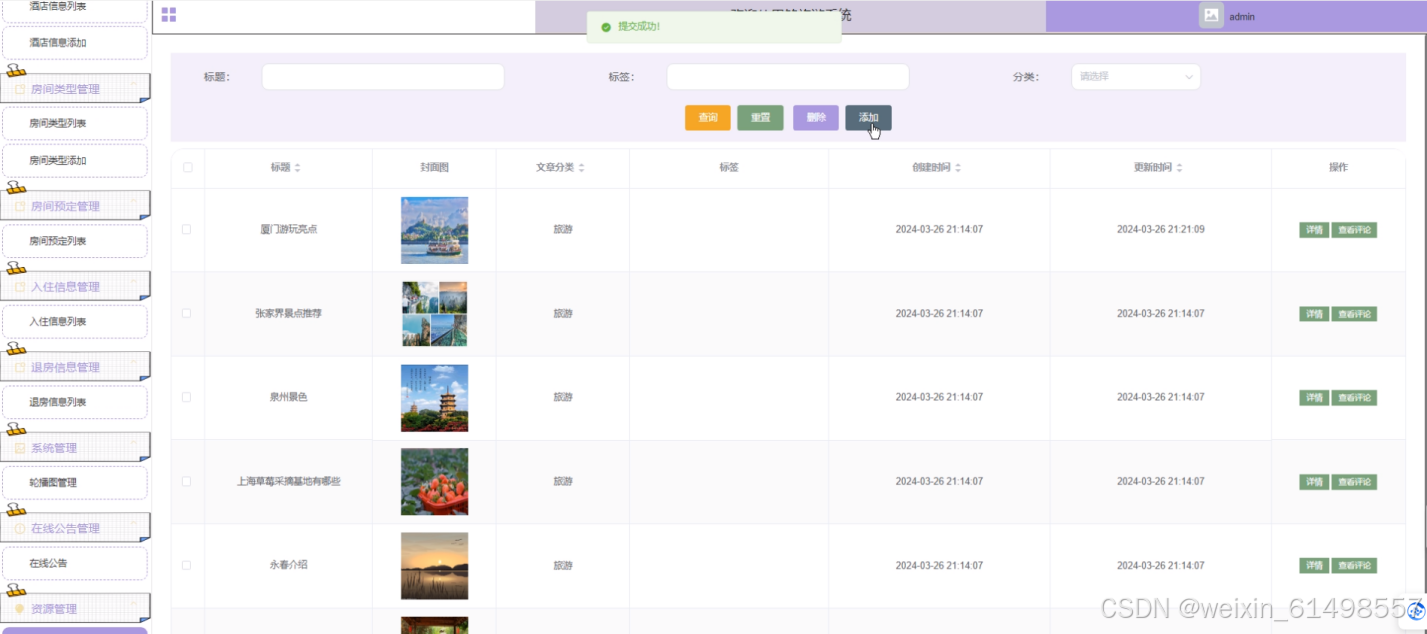
Task: Check the 厦门游玩亮点 row checkbox
Action: click(187, 229)
